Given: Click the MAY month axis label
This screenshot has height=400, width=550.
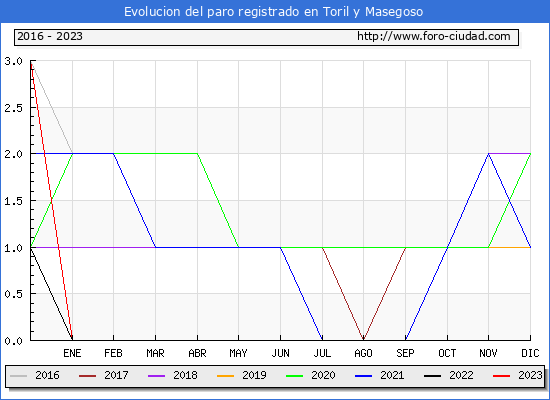Looking at the screenshot, I should (x=239, y=353).
